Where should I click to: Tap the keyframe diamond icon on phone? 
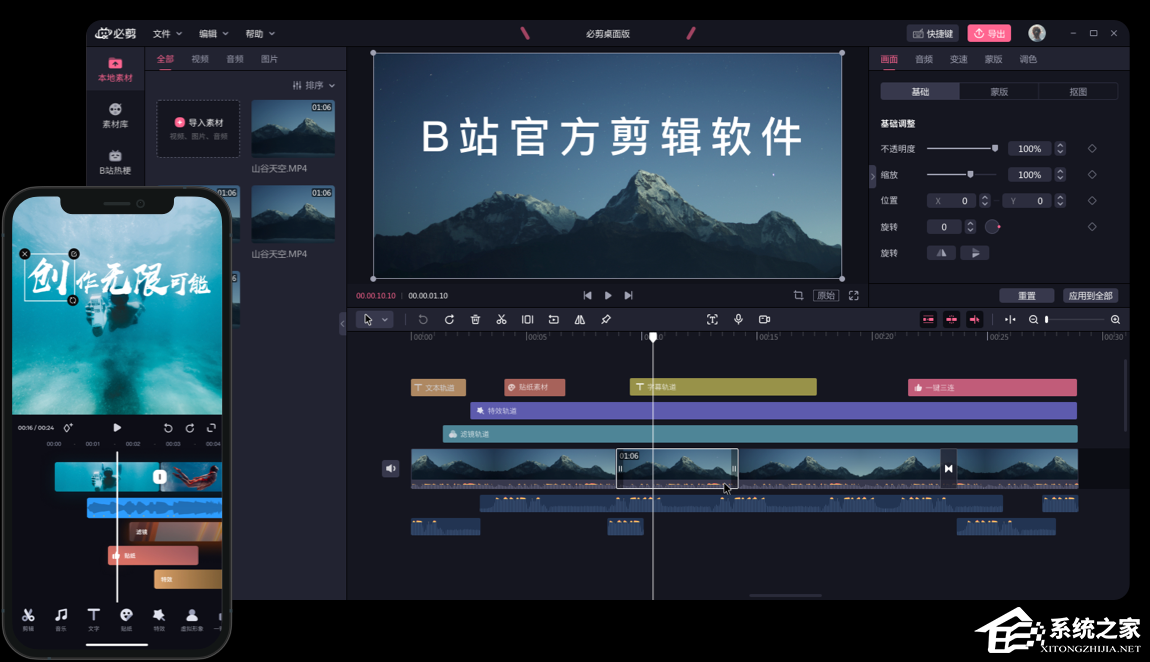point(67,427)
